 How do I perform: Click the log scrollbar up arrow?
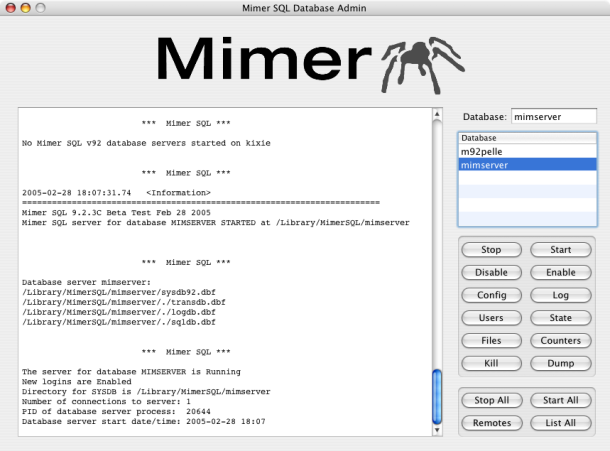pyautogui.click(x=437, y=114)
